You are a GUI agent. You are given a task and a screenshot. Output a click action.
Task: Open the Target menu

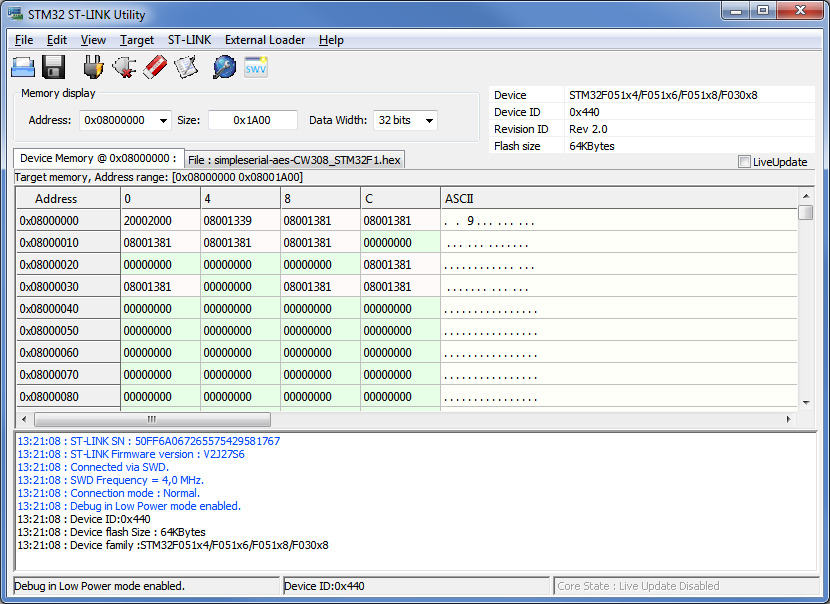click(137, 40)
